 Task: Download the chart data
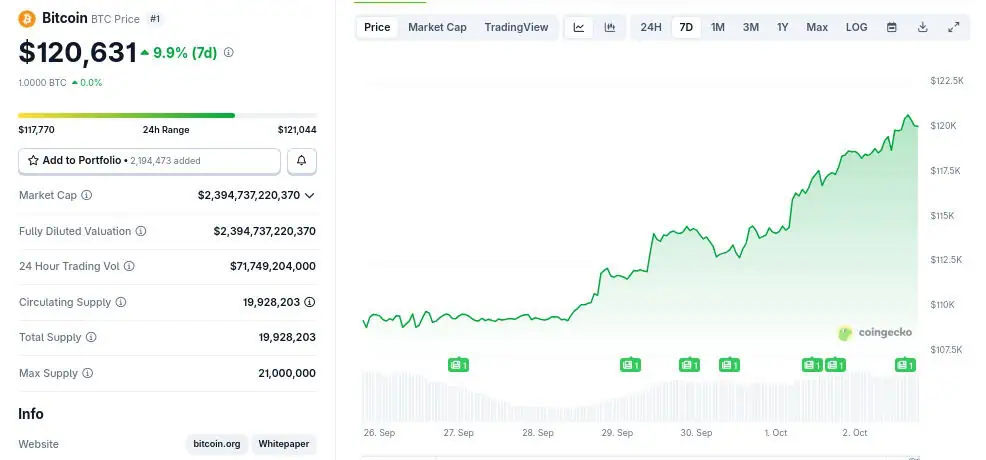point(922,27)
